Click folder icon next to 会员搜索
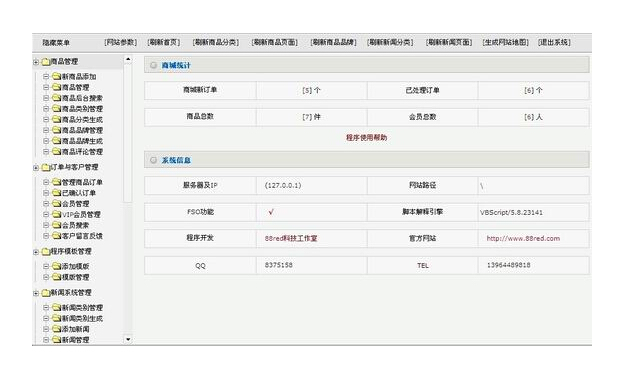The width and height of the screenshot is (625, 366). tap(56, 225)
